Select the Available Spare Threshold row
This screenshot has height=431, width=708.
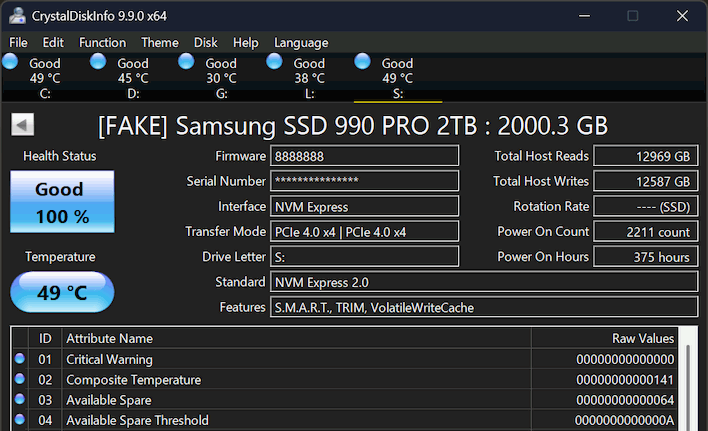345,420
